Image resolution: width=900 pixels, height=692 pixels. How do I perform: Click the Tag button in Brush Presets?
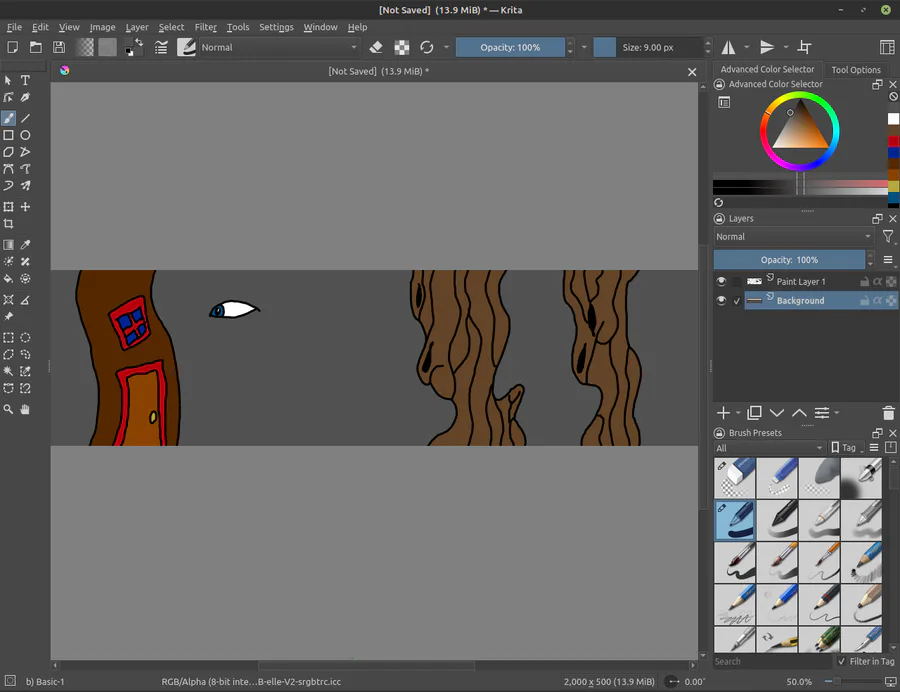coord(848,448)
